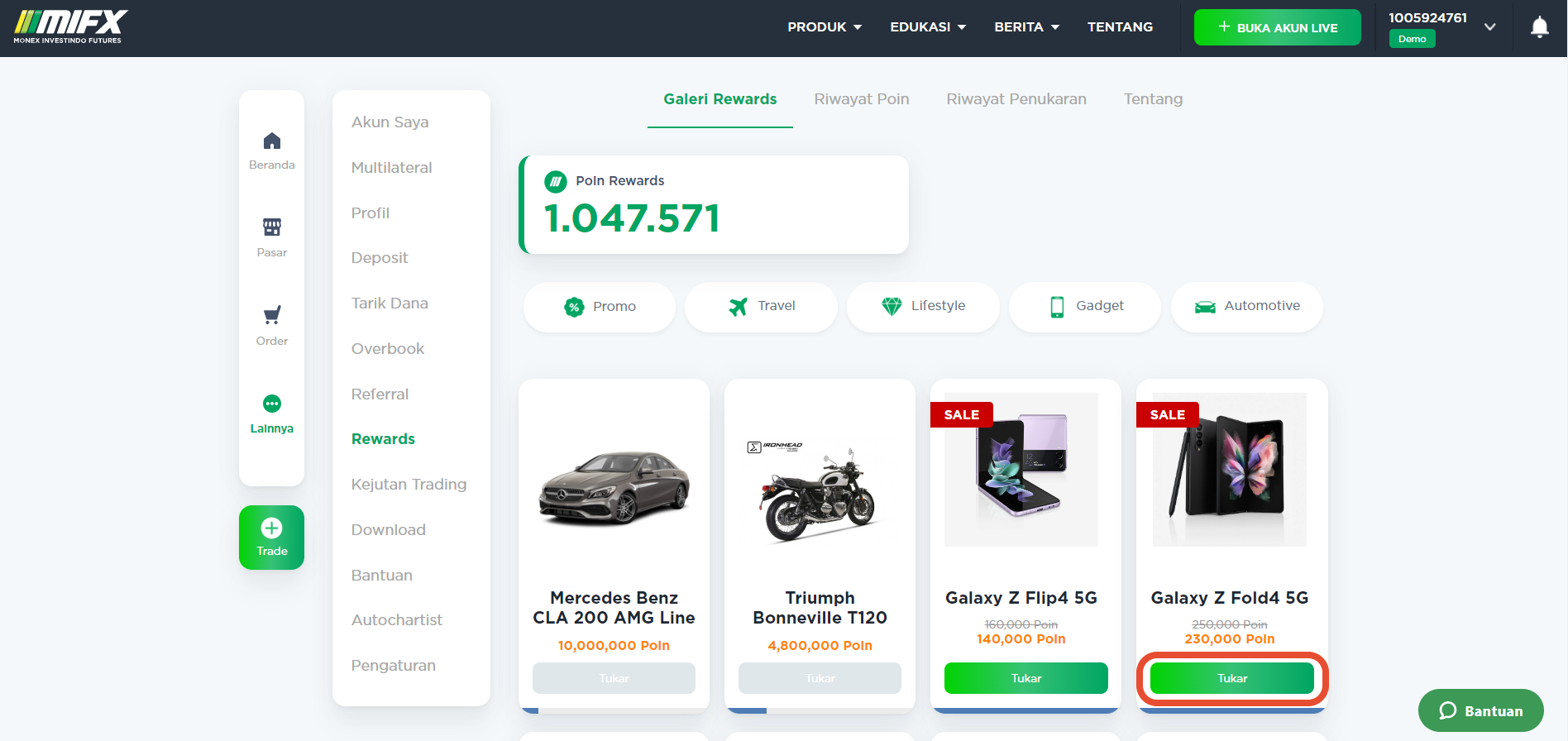This screenshot has width=1568, height=741.
Task: Select Rewards in sidebar menu
Action: [383, 439]
